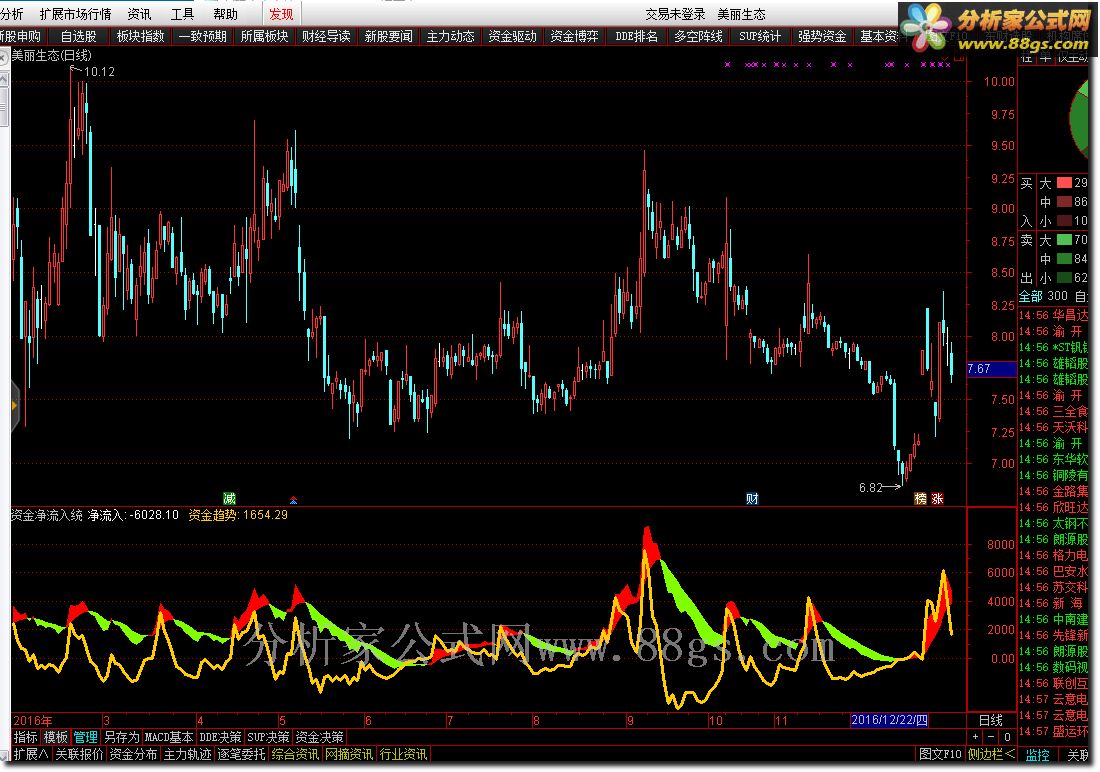Viewport: 1100px width, 772px height.
Task: Open the 分析 menu
Action: (11, 14)
